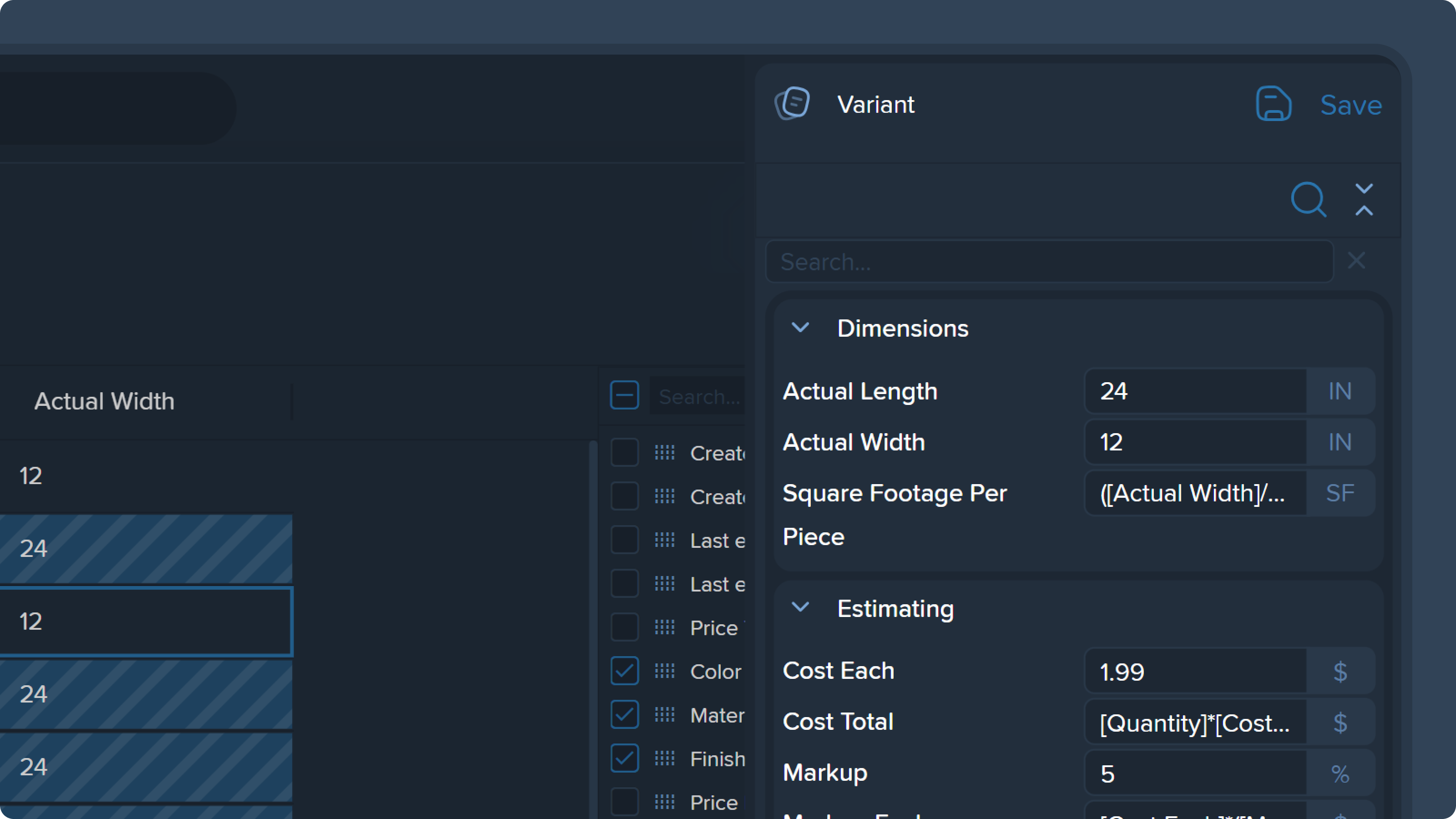Click the IN unit label for Actual Length
Screen dimensions: 1456x819
click(1340, 391)
